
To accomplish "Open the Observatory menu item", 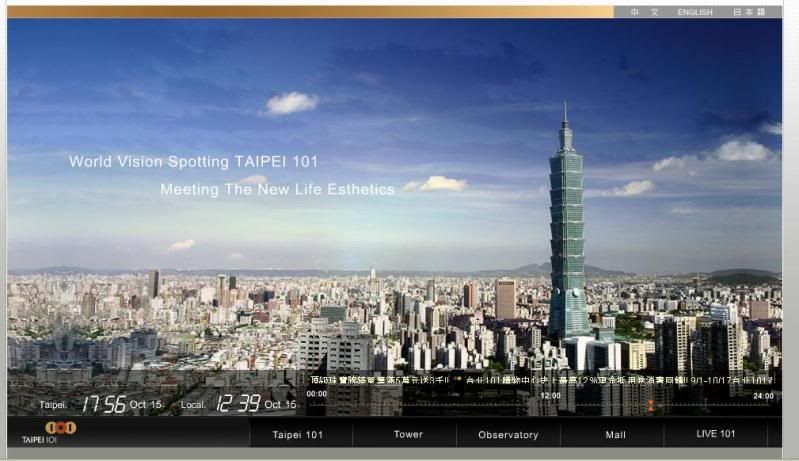I will tap(508, 435).
